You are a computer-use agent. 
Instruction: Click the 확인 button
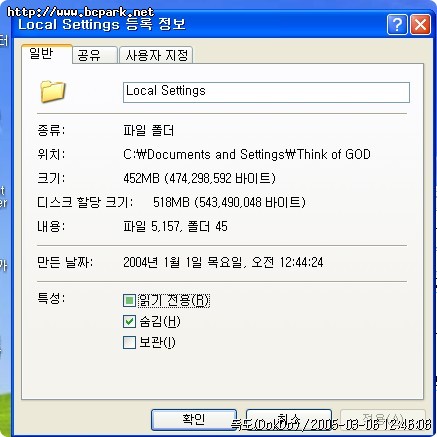point(194,420)
